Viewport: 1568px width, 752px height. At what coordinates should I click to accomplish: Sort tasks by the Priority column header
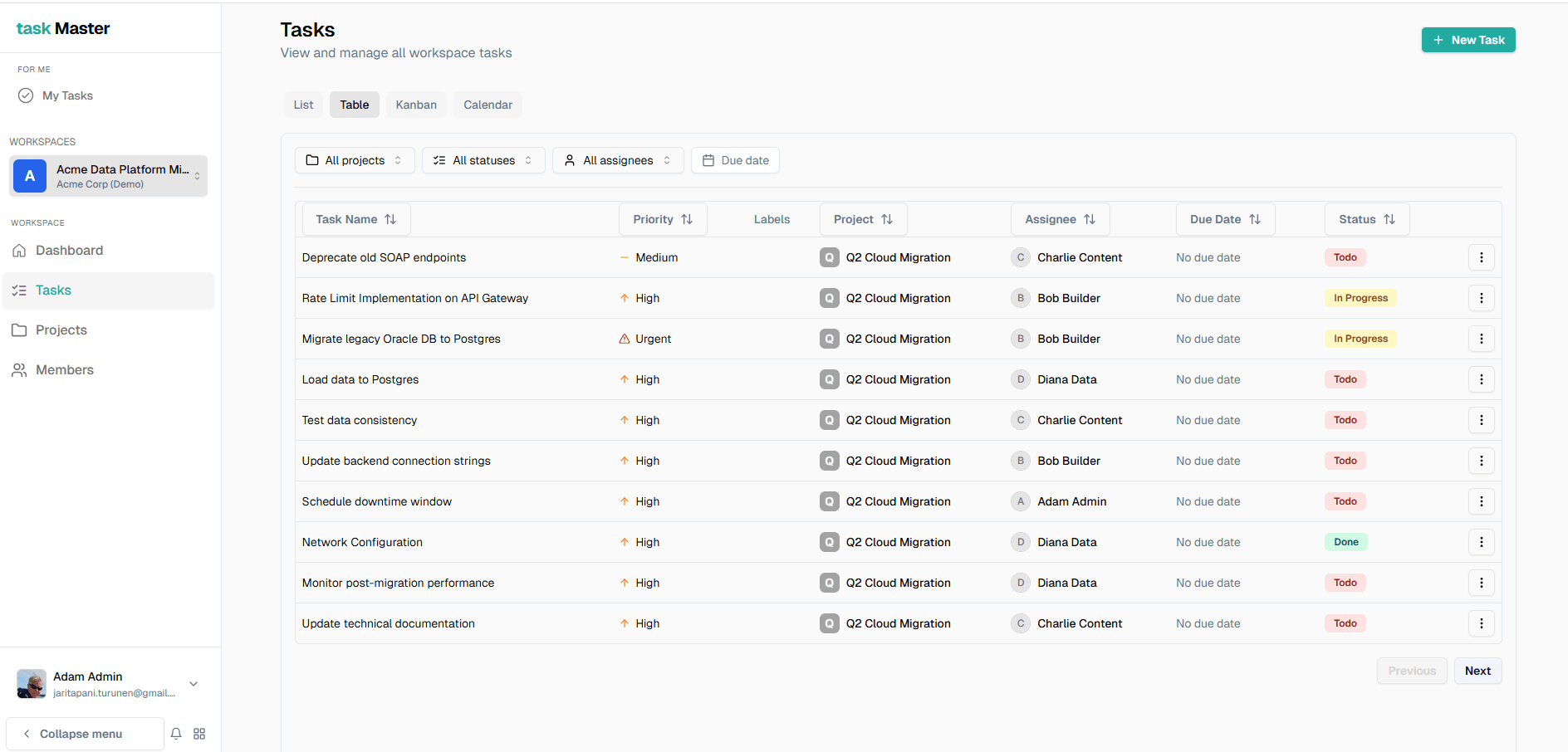[662, 218]
